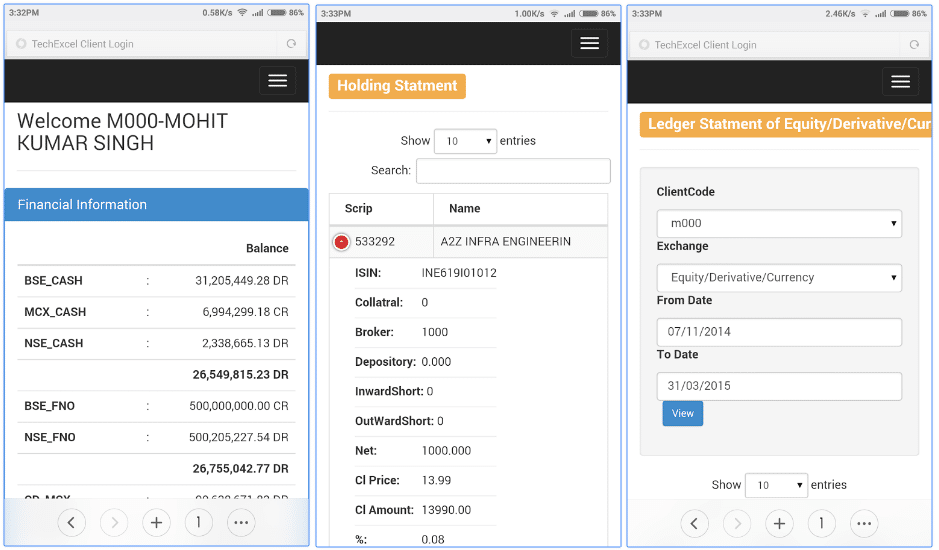The width and height of the screenshot is (939, 550).
Task: Tap browser back arrow on the Ledger screen
Action: 694,523
